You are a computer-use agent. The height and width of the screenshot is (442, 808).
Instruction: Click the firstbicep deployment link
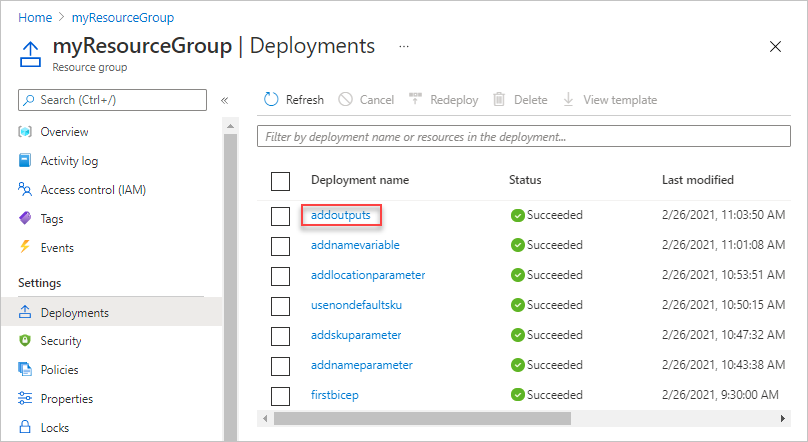(x=335, y=395)
